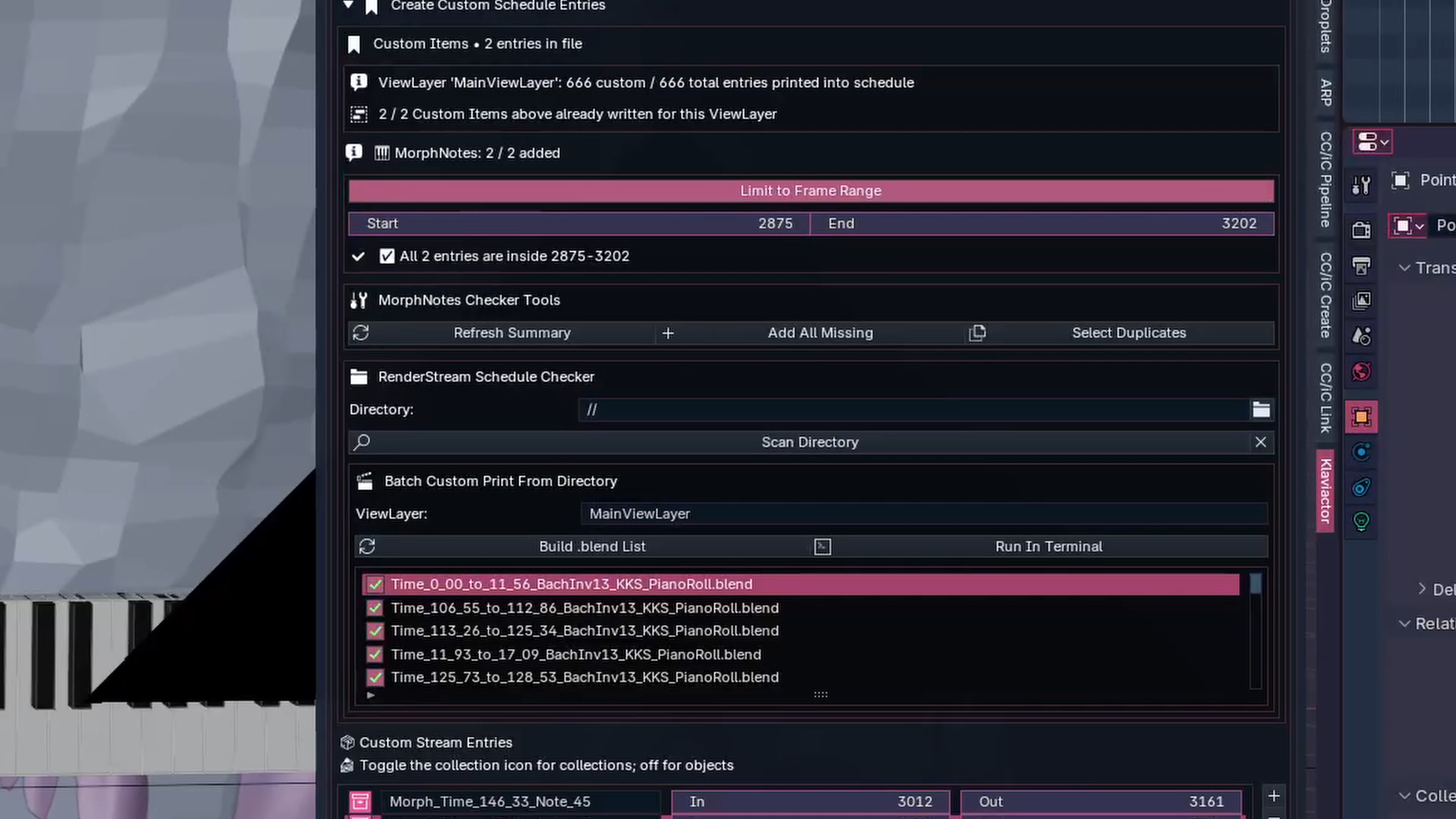The width and height of the screenshot is (1456, 819).
Task: Uncheck Time_106_55_to_112_86_BachInv13_KKS_PianoRoll.blend
Action: coord(375,607)
